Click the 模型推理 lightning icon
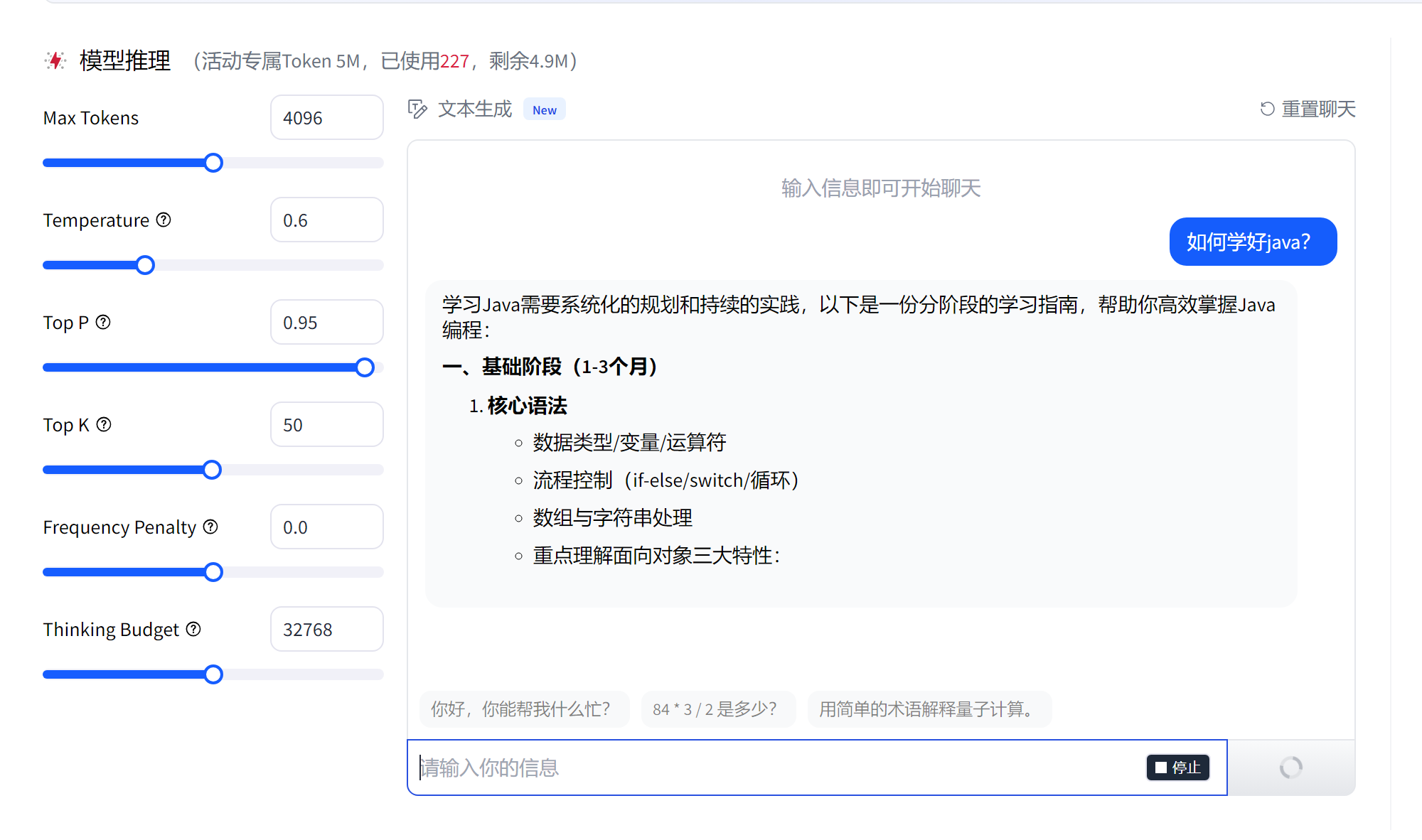The image size is (1422, 840). (x=55, y=60)
